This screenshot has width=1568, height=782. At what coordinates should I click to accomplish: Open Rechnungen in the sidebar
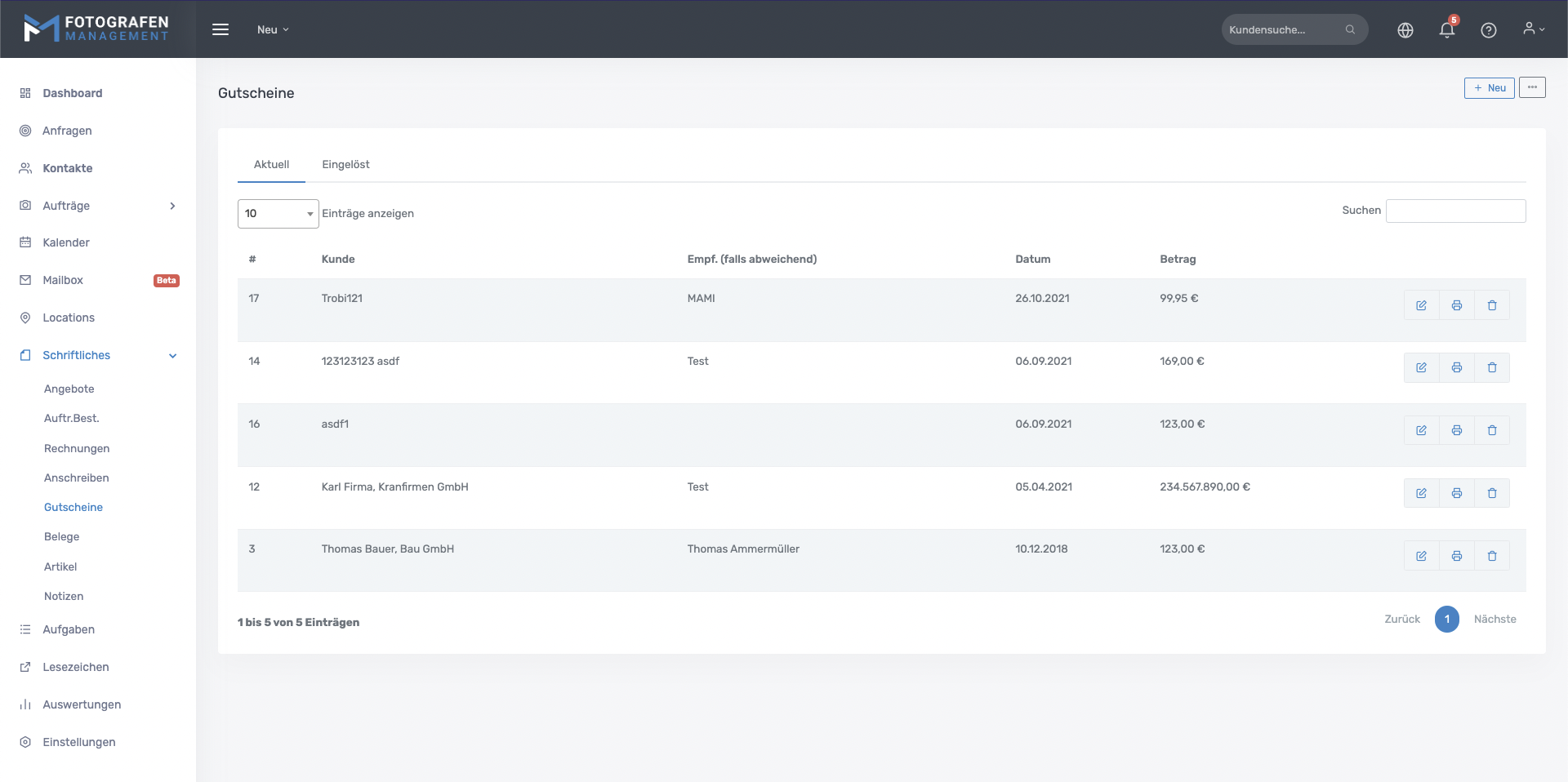(x=77, y=448)
